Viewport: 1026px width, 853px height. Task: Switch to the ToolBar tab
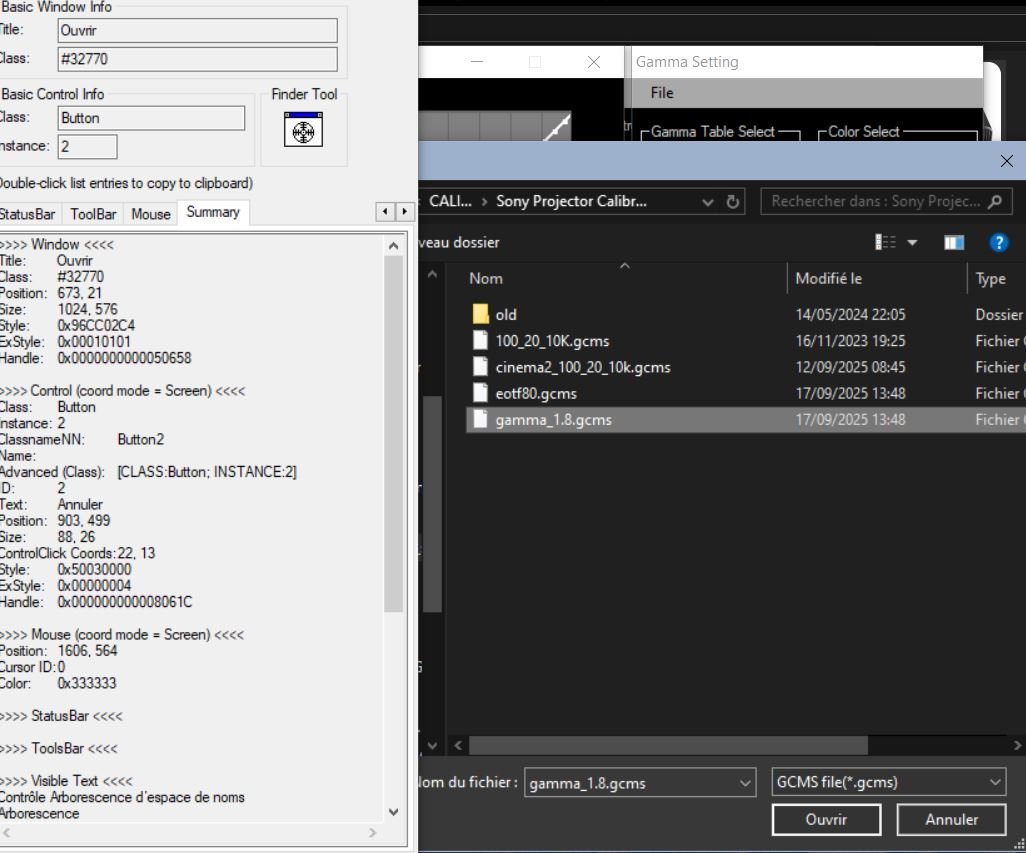(94, 214)
